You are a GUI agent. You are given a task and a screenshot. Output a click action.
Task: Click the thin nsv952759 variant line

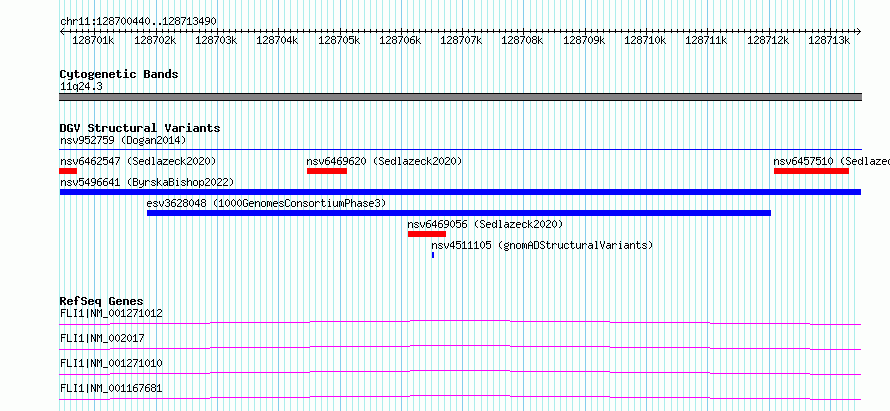click(x=460, y=149)
